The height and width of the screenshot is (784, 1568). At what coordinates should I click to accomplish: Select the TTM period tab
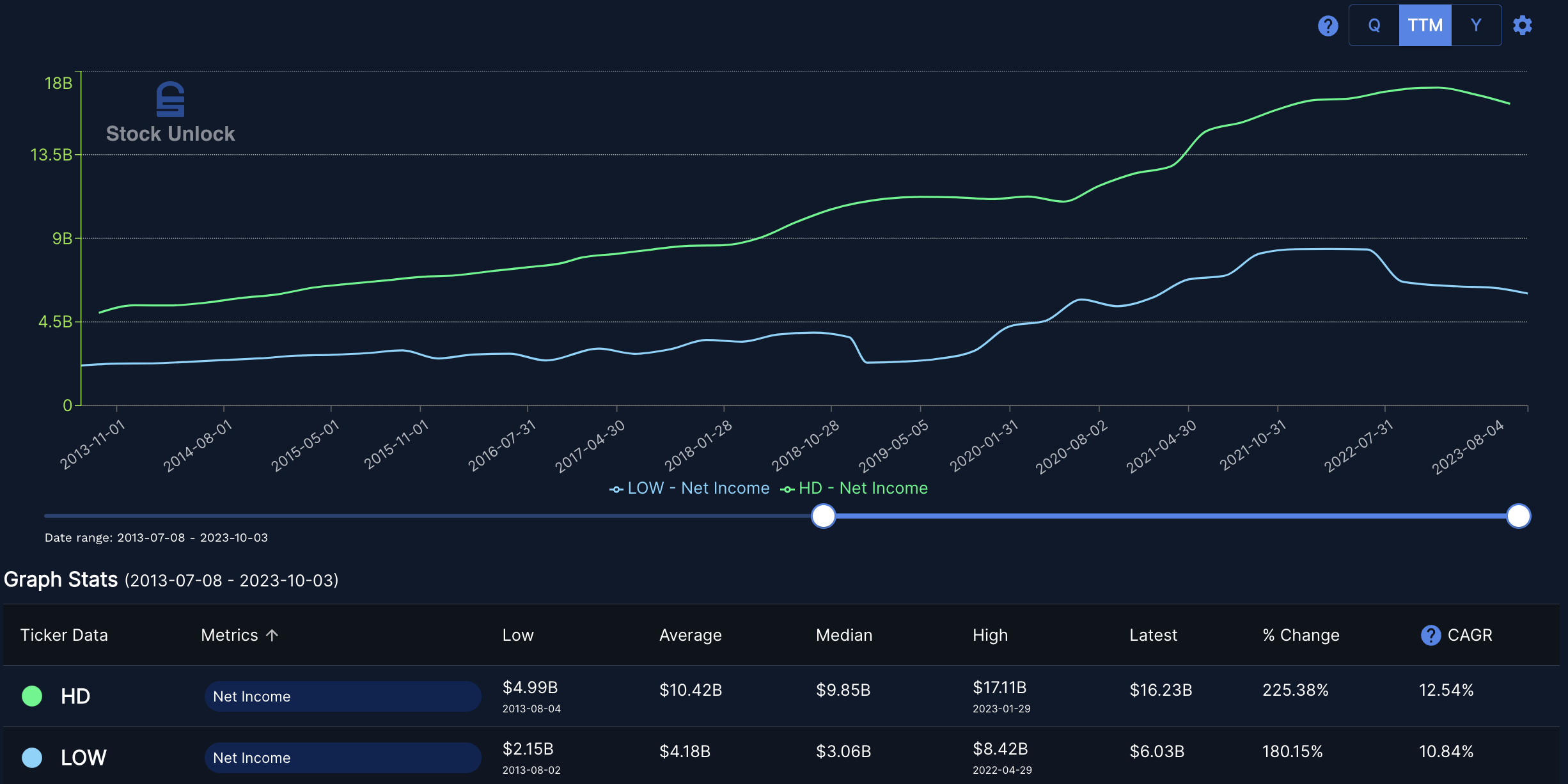1425,26
